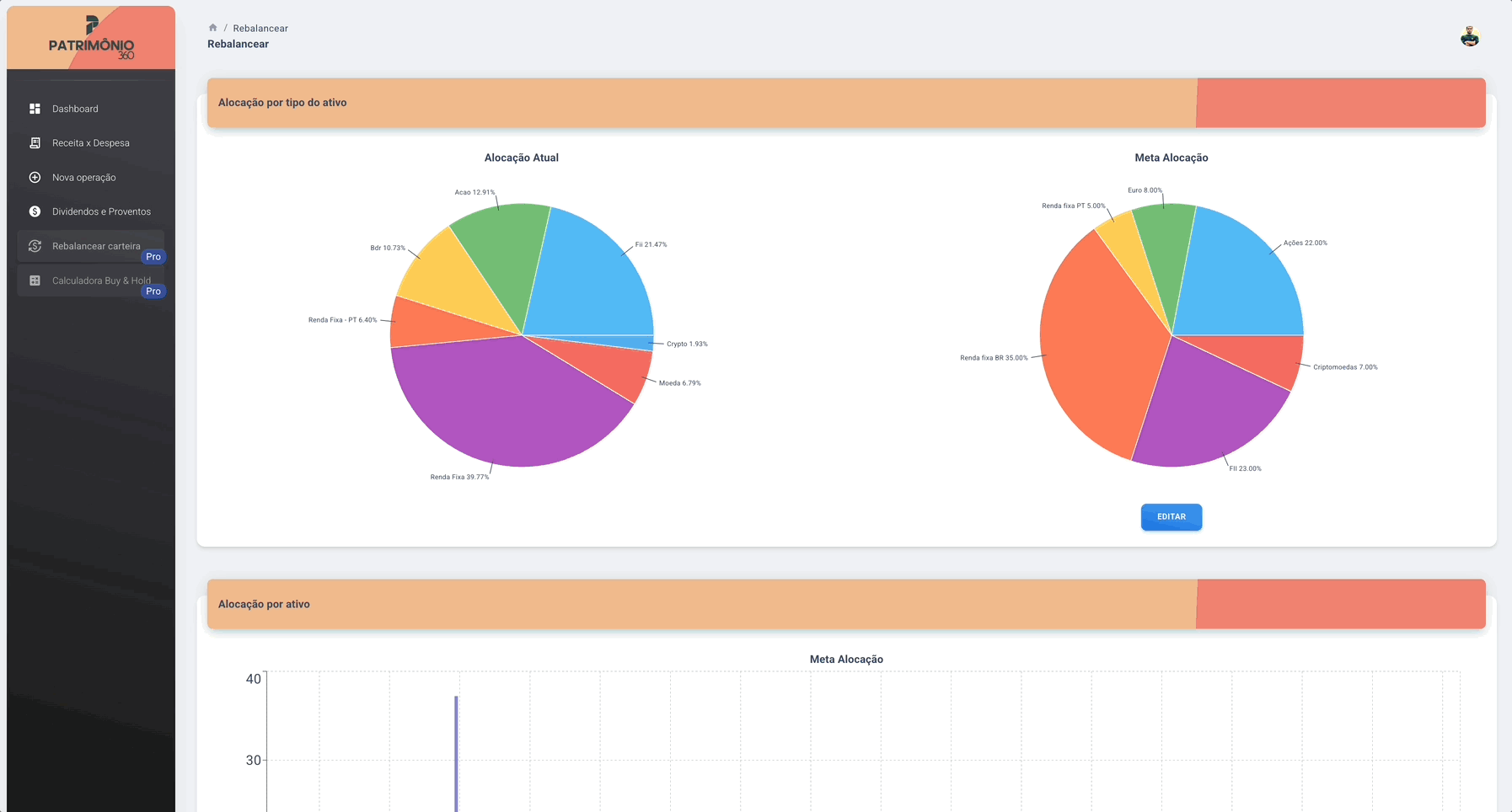Open the Dividendos e Proventos menu item

[101, 211]
